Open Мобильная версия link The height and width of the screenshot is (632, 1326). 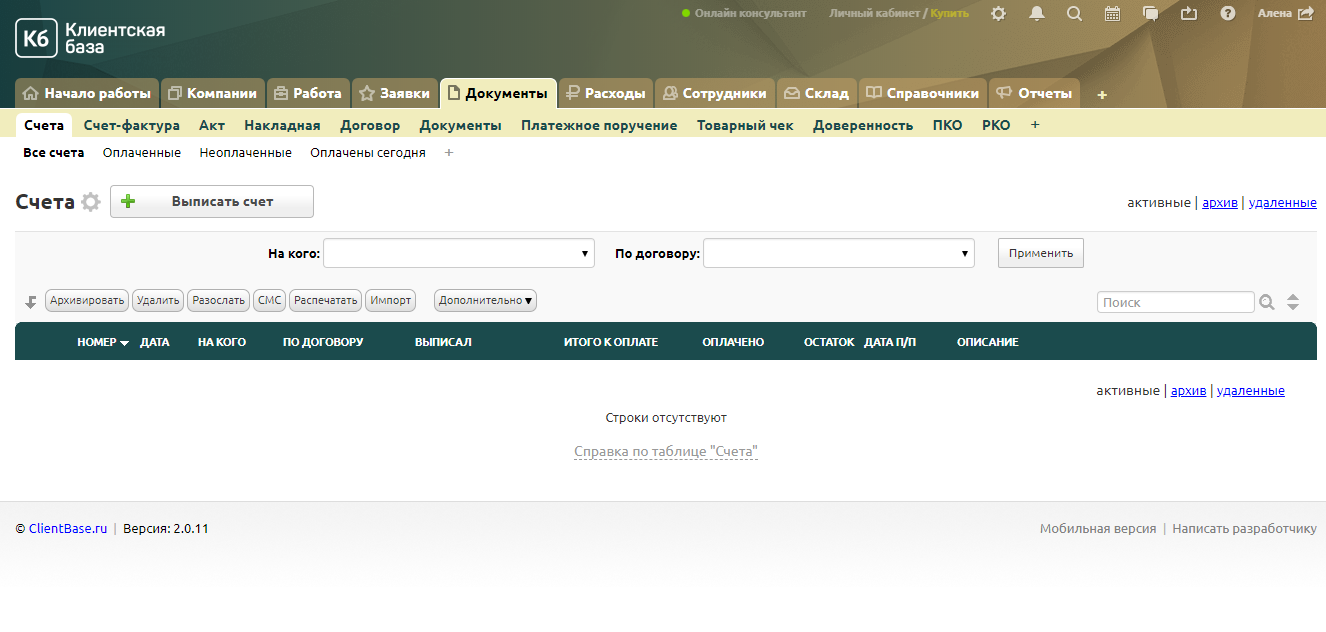1098,528
